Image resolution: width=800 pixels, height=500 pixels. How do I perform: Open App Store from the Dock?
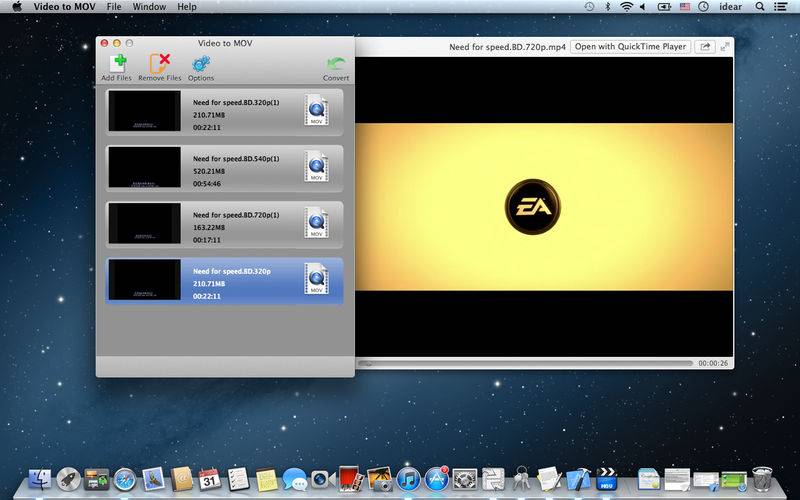[x=436, y=480]
